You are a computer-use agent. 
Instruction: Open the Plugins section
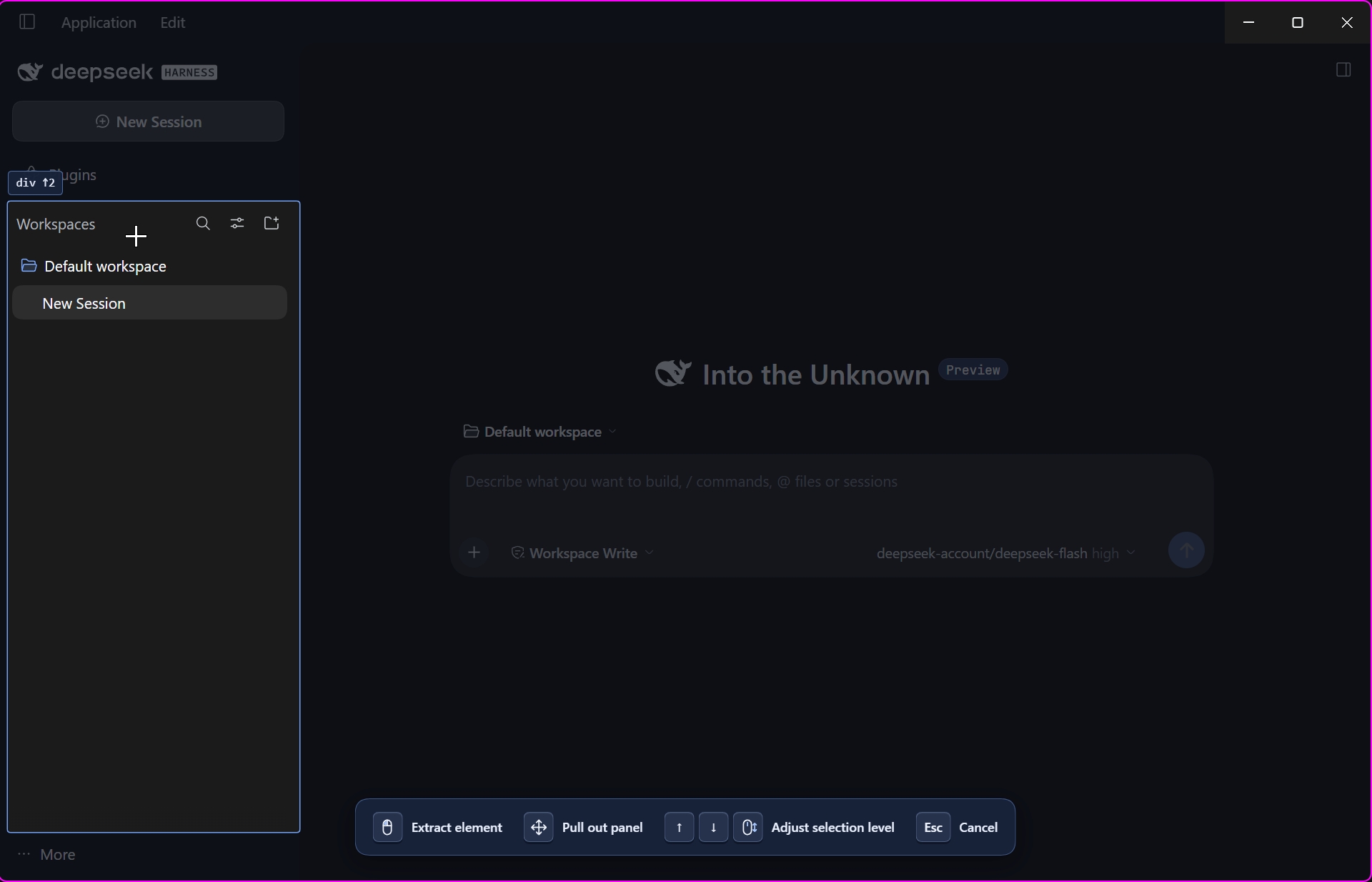tap(61, 174)
